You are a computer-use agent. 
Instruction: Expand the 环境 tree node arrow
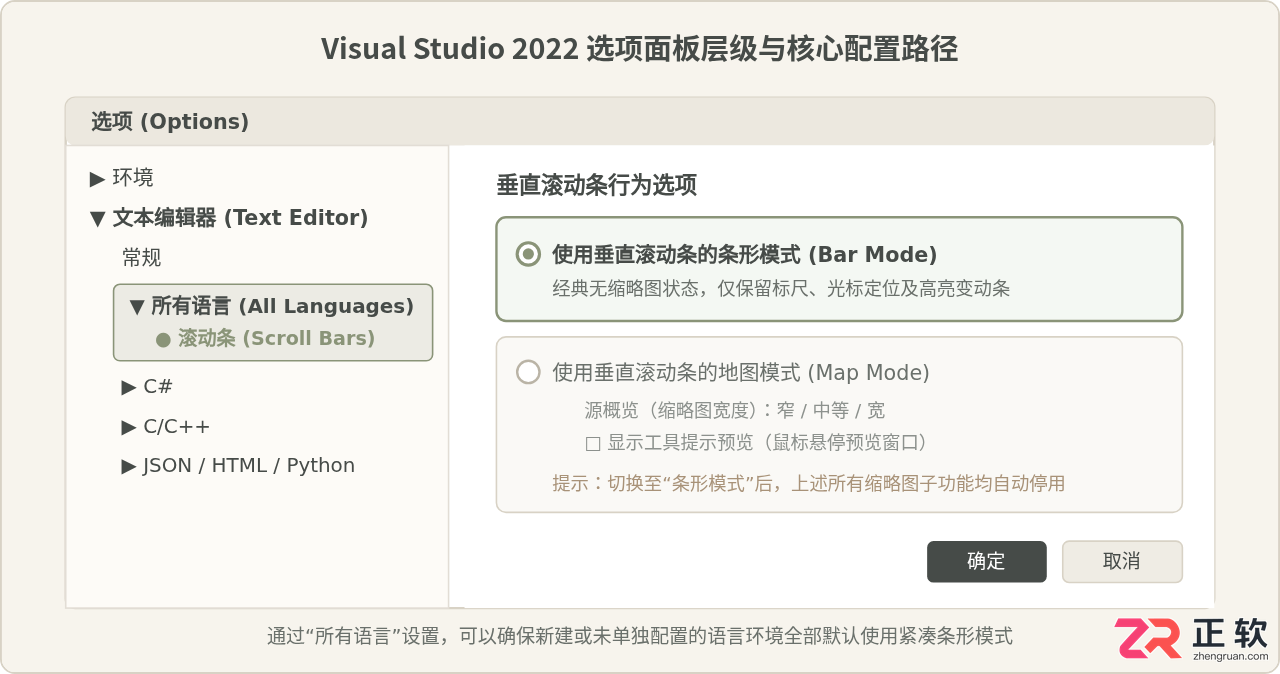[x=97, y=178]
